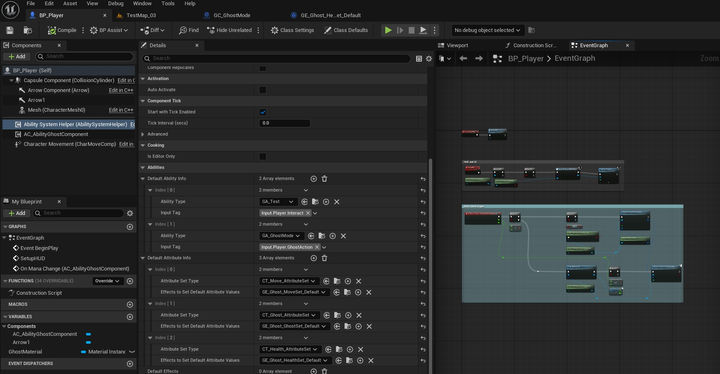
Task: Open the Tools menu
Action: coord(168,3)
